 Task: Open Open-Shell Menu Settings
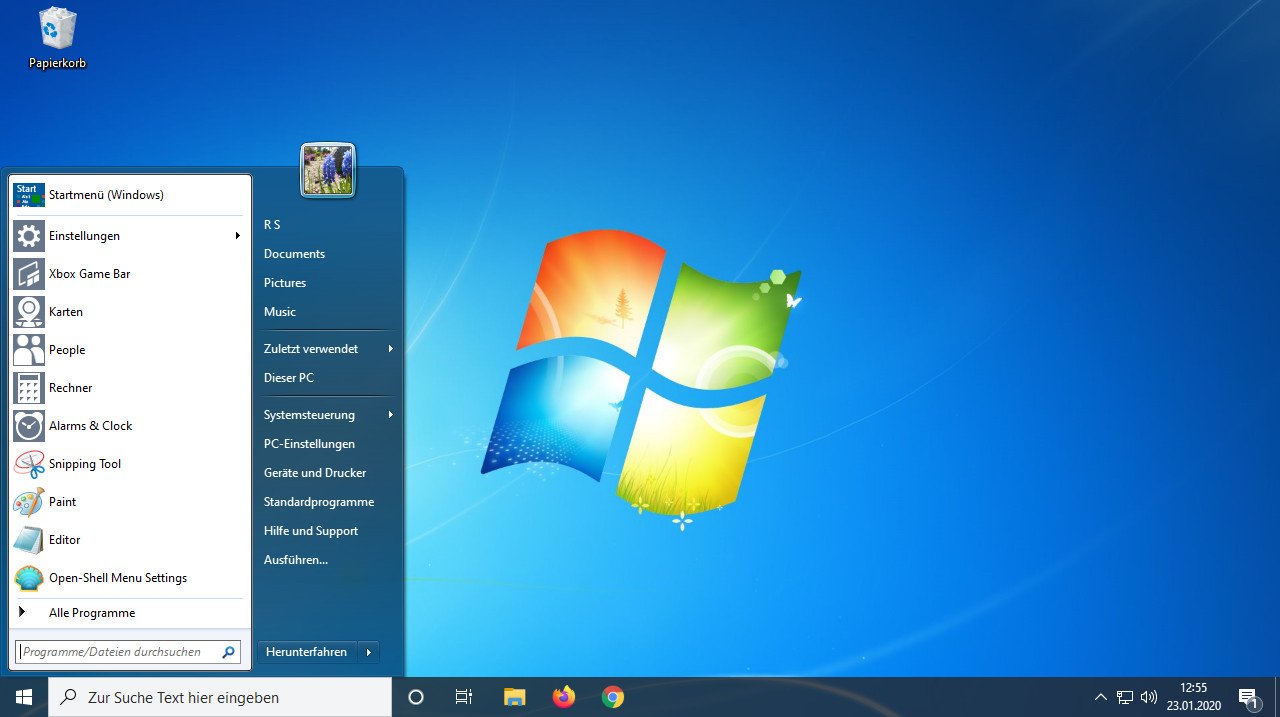coord(116,577)
